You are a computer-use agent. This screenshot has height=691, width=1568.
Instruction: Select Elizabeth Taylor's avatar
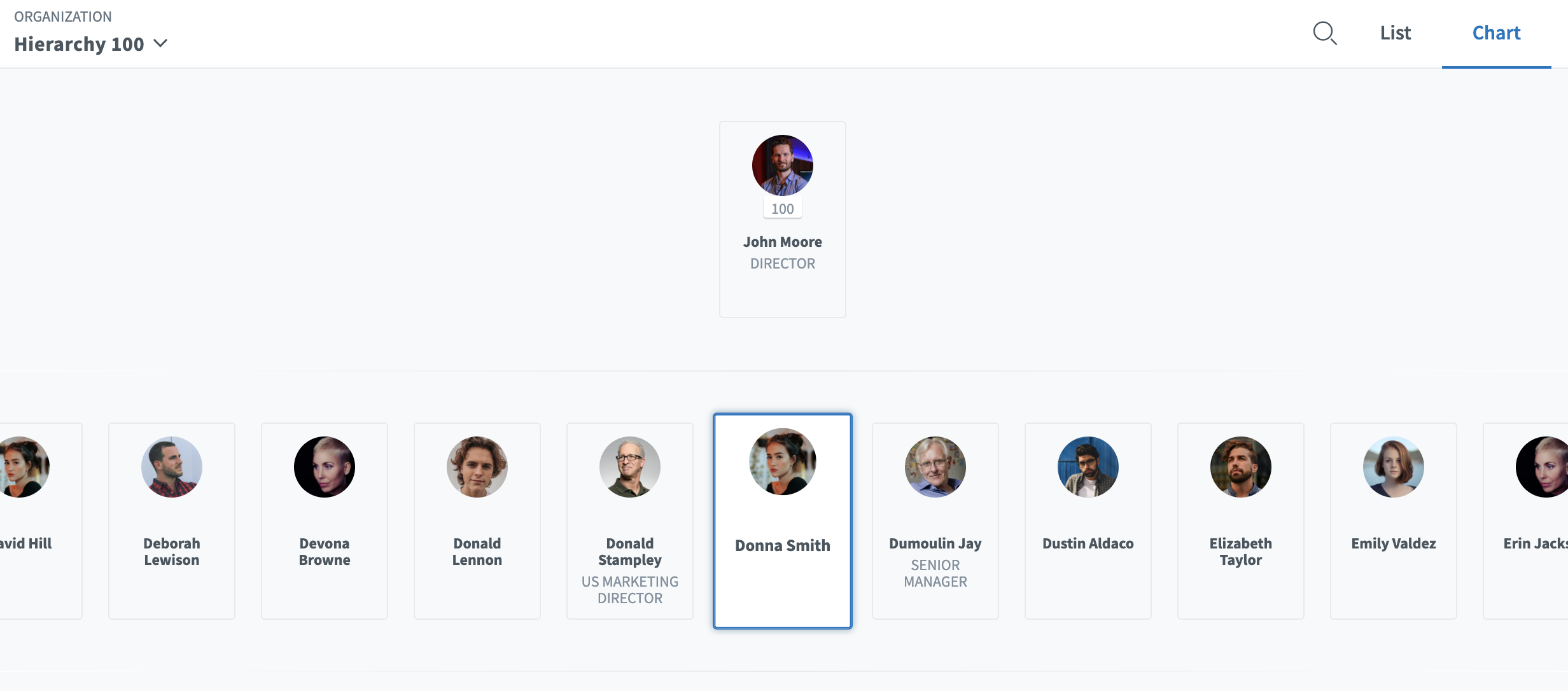point(1240,466)
